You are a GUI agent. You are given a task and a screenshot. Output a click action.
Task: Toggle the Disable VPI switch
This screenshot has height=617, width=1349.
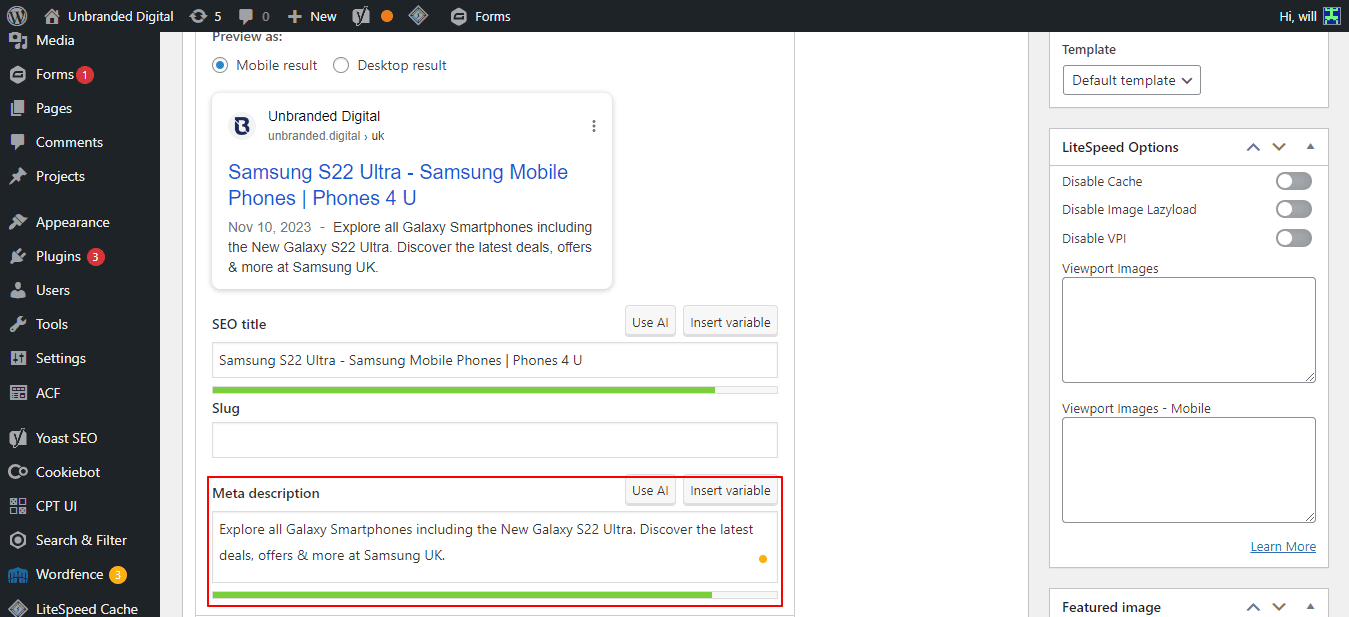pos(1293,238)
